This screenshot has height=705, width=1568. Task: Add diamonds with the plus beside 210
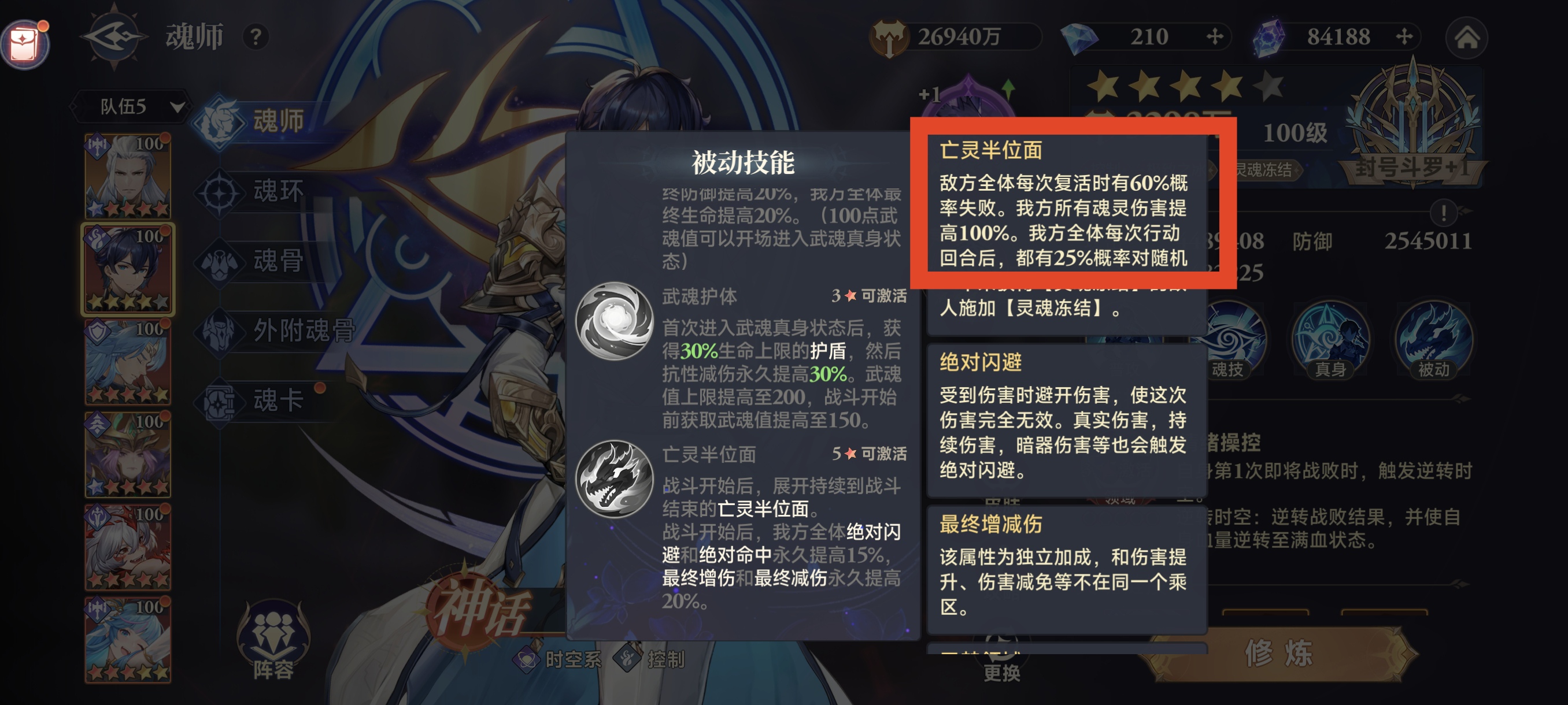pos(1214,37)
